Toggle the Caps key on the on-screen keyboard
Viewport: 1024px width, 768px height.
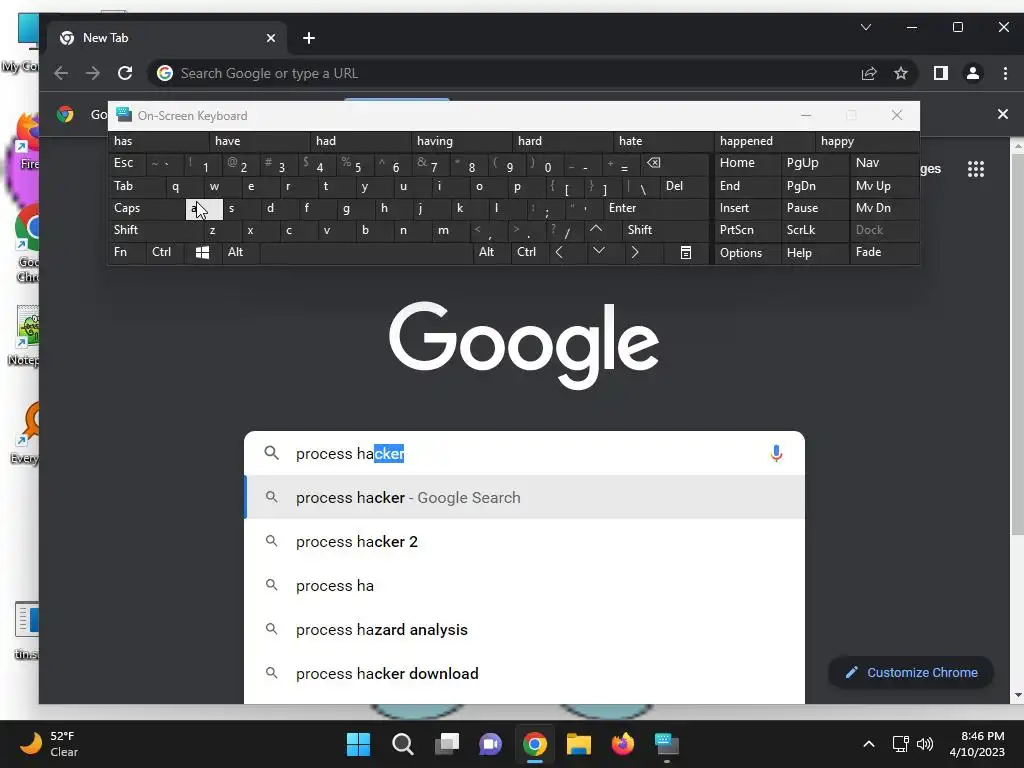148,208
